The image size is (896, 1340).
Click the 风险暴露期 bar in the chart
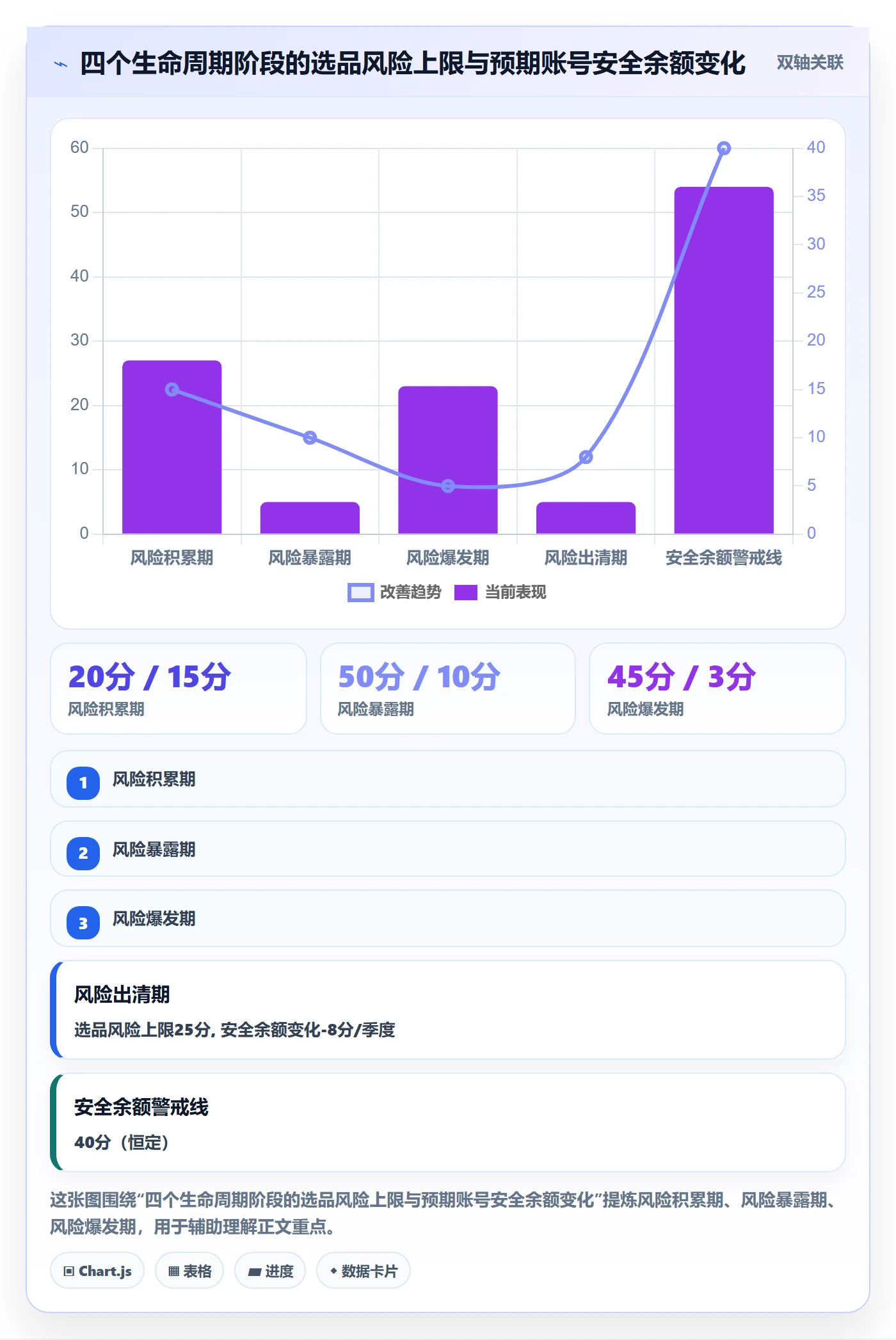pos(310,518)
